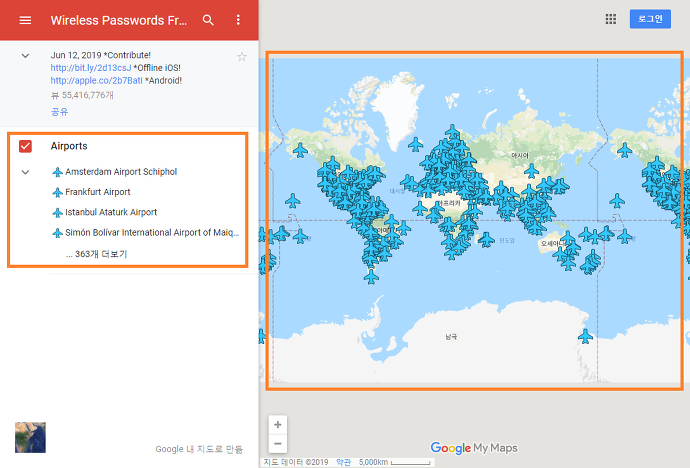Click the 5,000km map scale indicator
The height and width of the screenshot is (468, 690).
(x=394, y=462)
